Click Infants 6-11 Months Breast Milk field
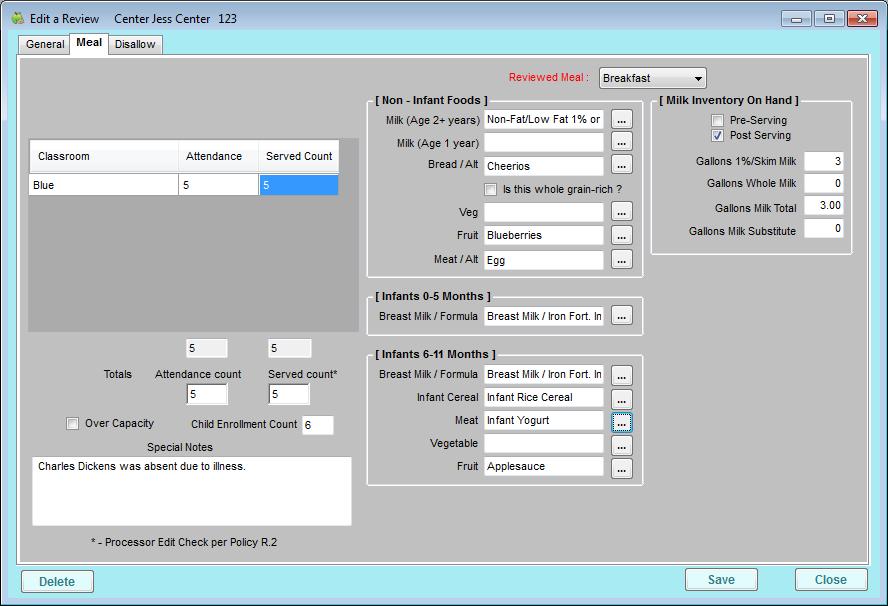The width and height of the screenshot is (888, 606). (x=544, y=374)
